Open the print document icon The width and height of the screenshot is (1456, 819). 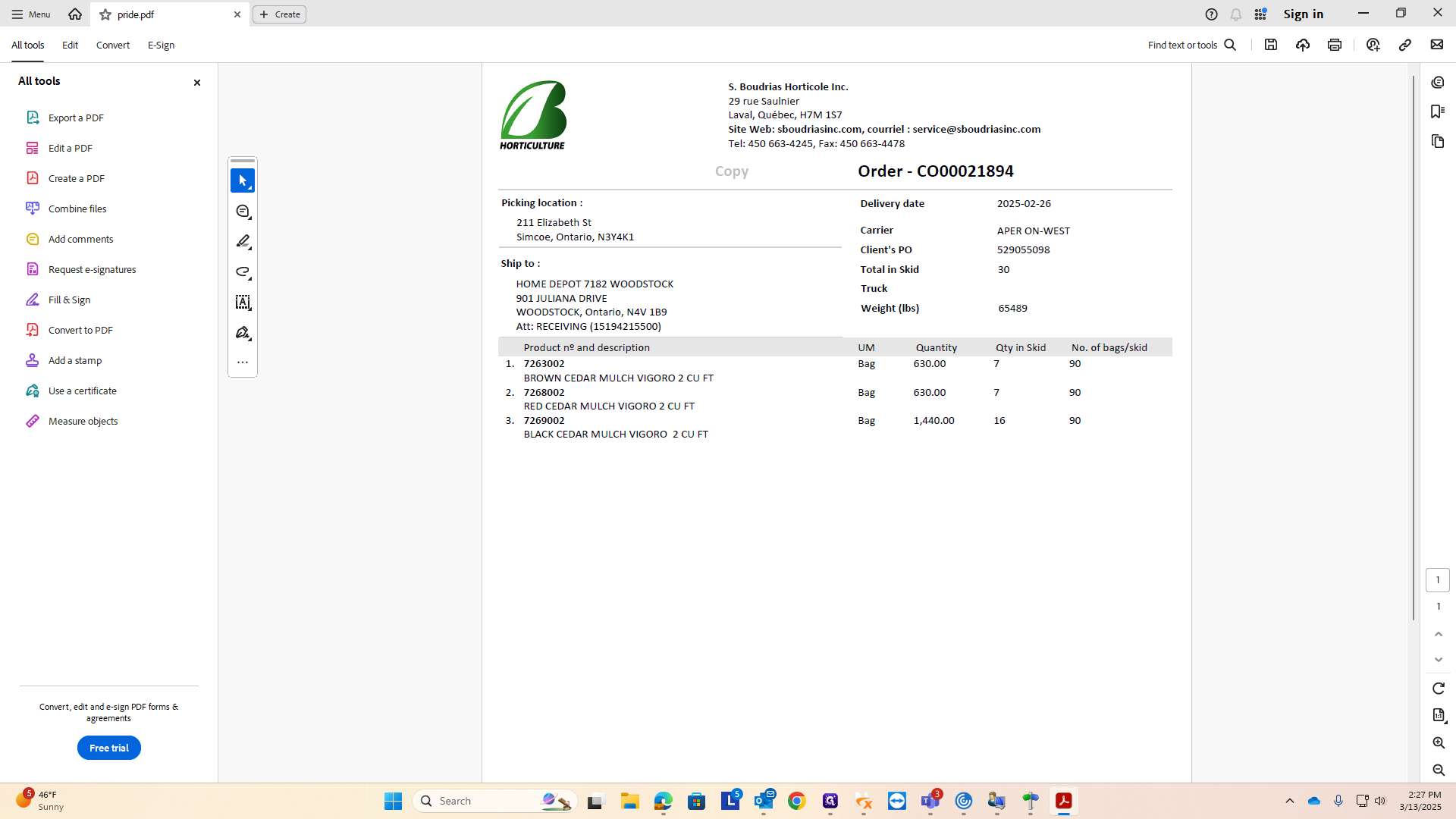[x=1335, y=45]
